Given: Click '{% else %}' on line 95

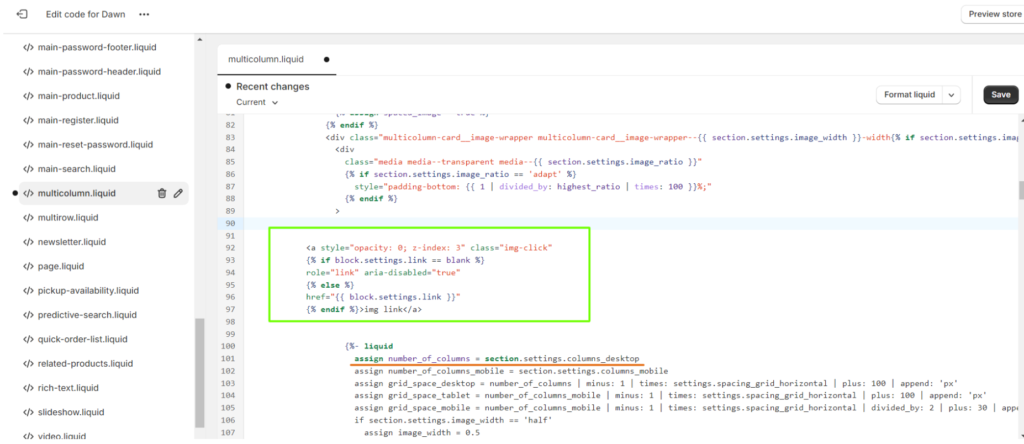Looking at the screenshot, I should click(330, 285).
